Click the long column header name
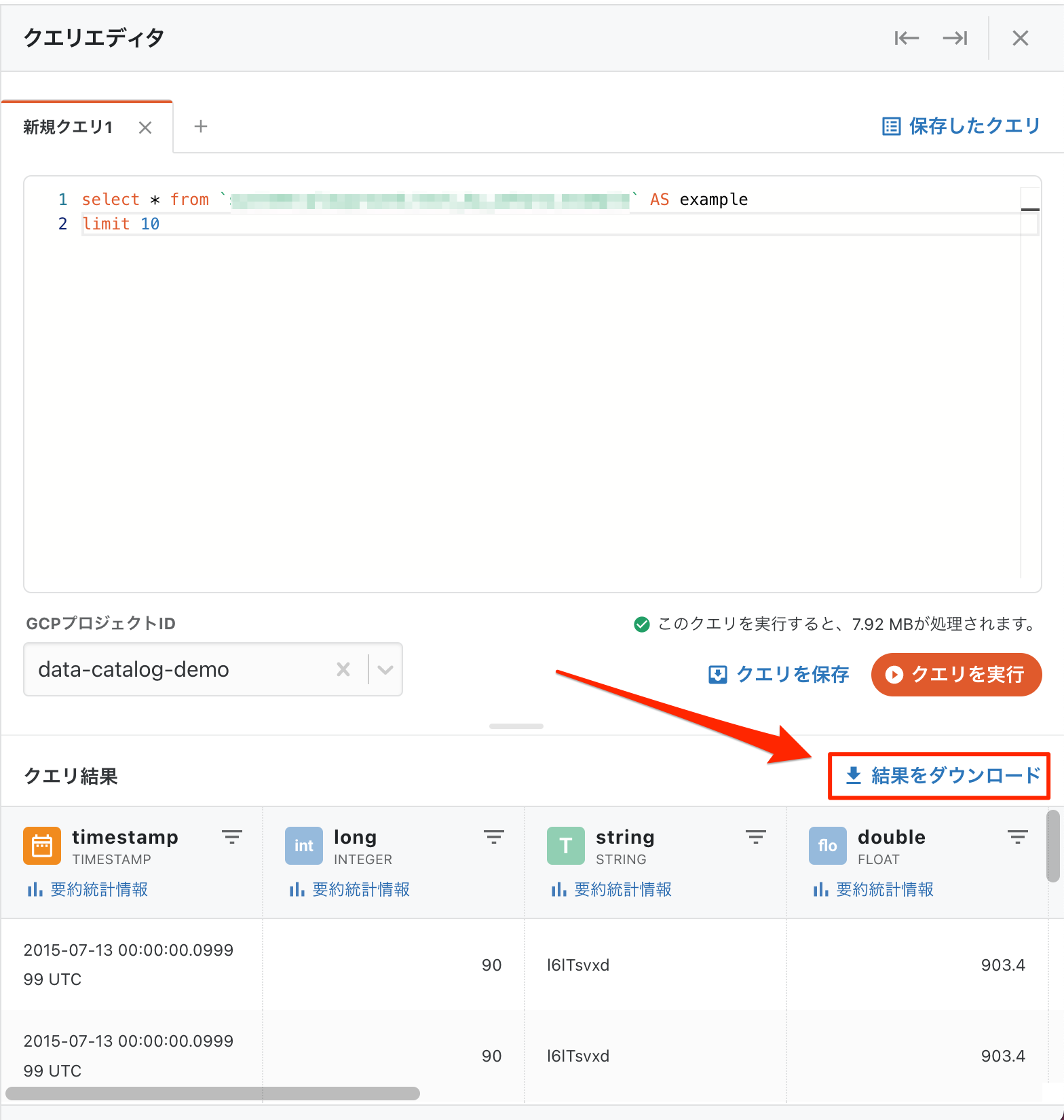Image resolution: width=1064 pixels, height=1120 pixels. click(355, 837)
